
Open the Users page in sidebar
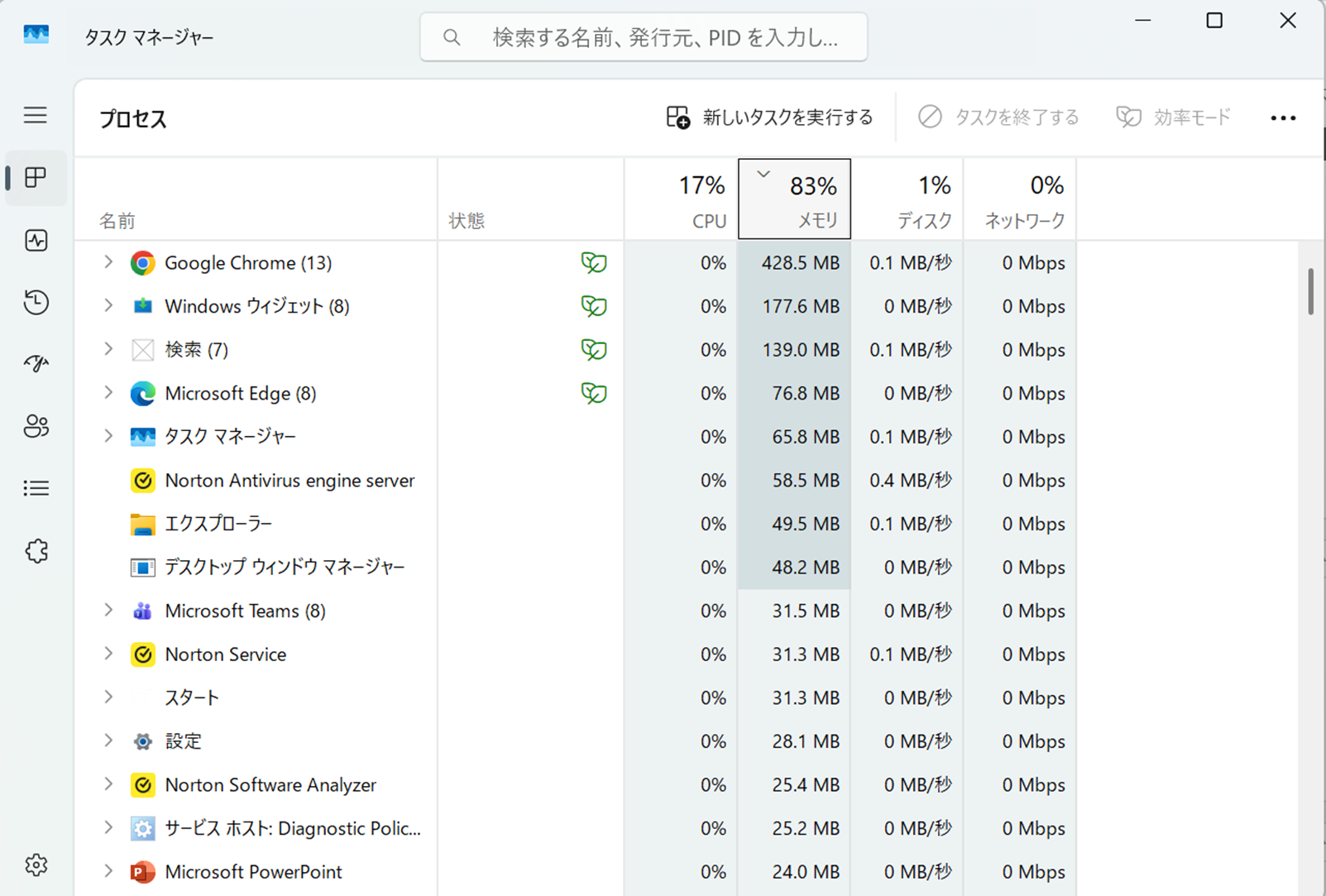tap(36, 426)
